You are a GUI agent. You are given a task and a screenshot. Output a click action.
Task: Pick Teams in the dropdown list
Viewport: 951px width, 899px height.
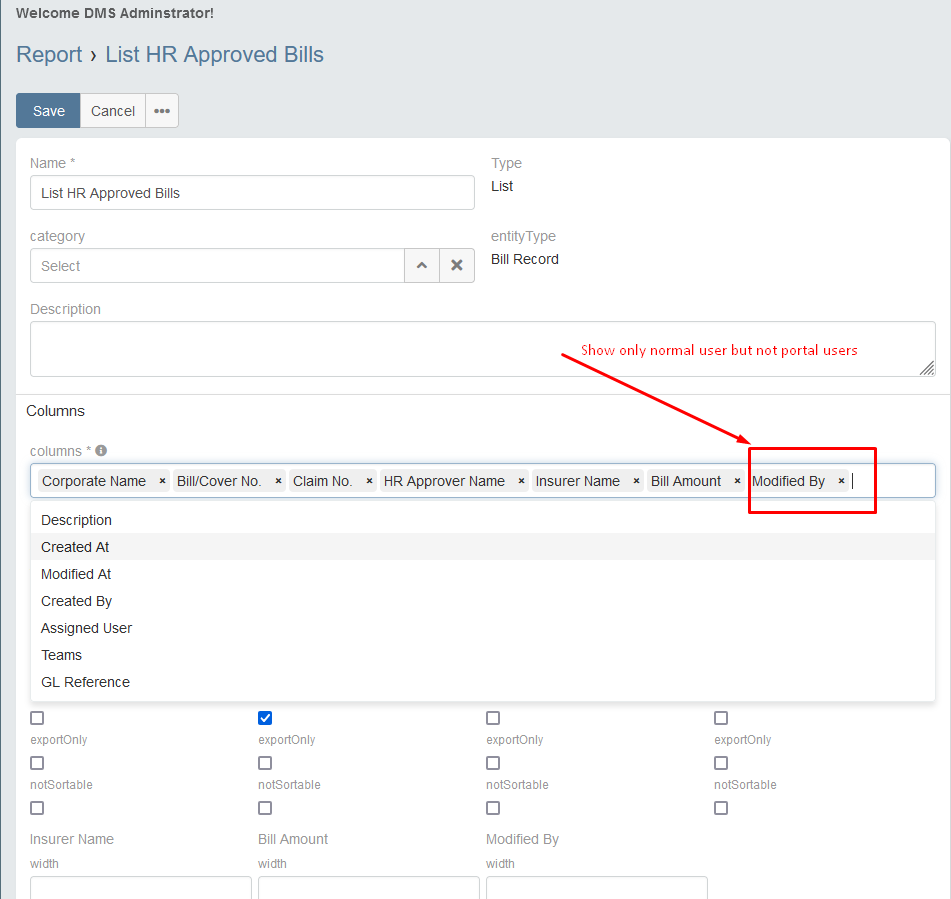click(61, 655)
